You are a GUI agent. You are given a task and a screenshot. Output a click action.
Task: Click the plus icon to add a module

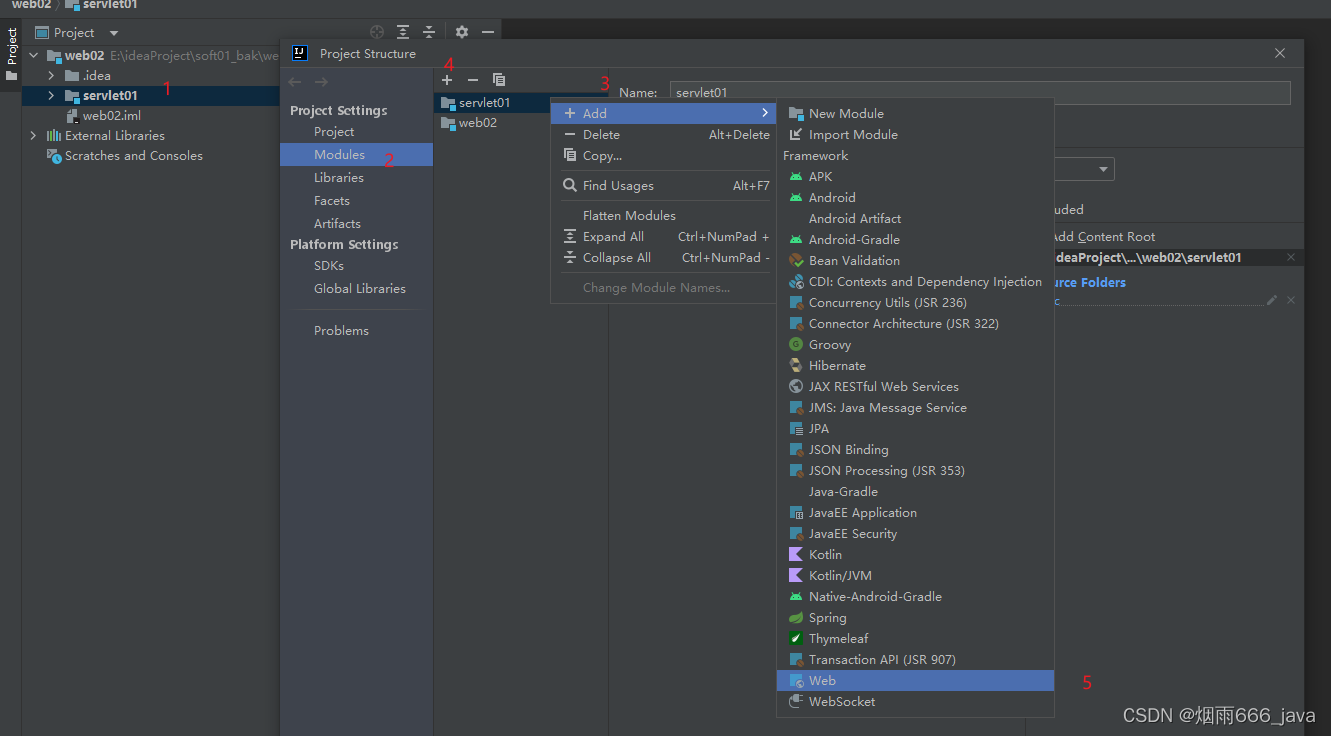click(x=447, y=80)
